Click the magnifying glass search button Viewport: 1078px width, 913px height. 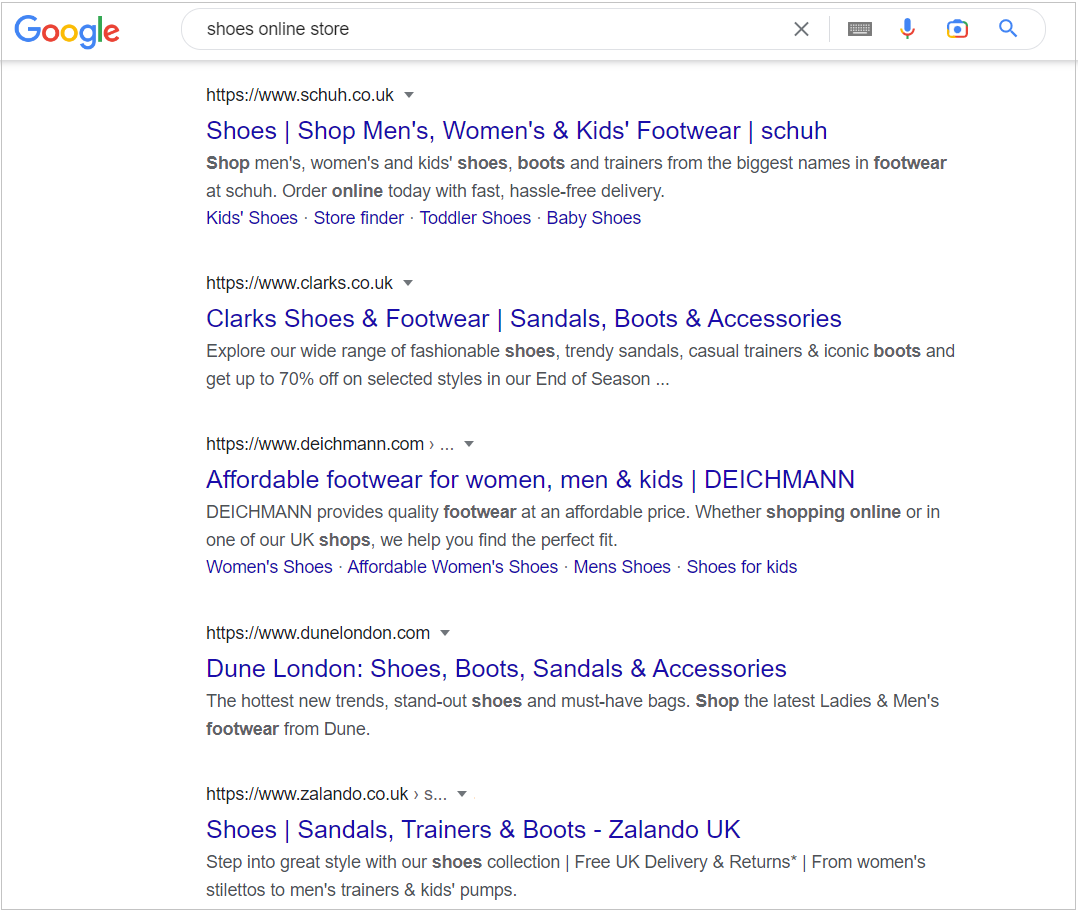1008,28
